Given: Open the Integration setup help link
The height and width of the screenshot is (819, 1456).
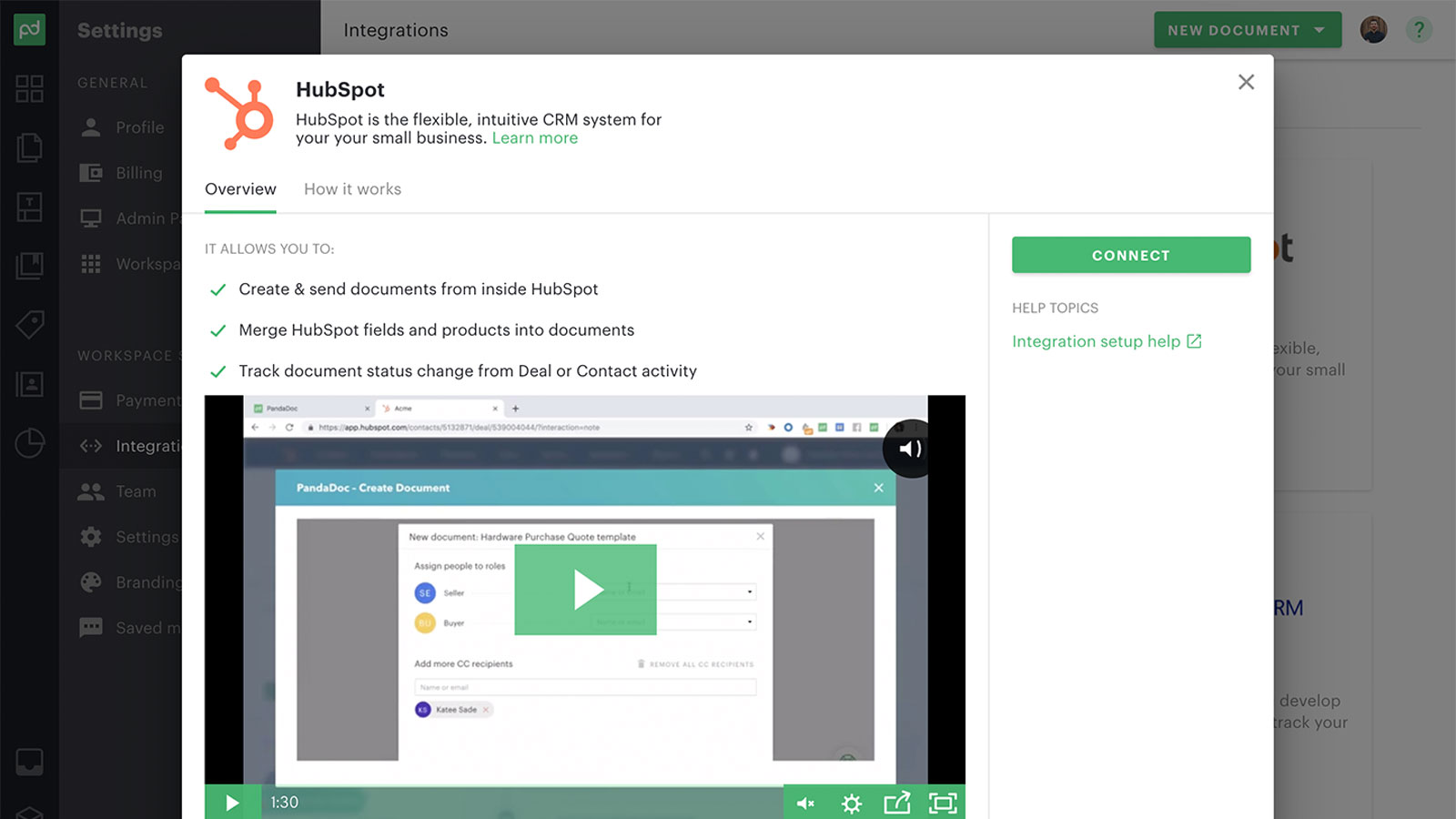Looking at the screenshot, I should tap(1096, 341).
